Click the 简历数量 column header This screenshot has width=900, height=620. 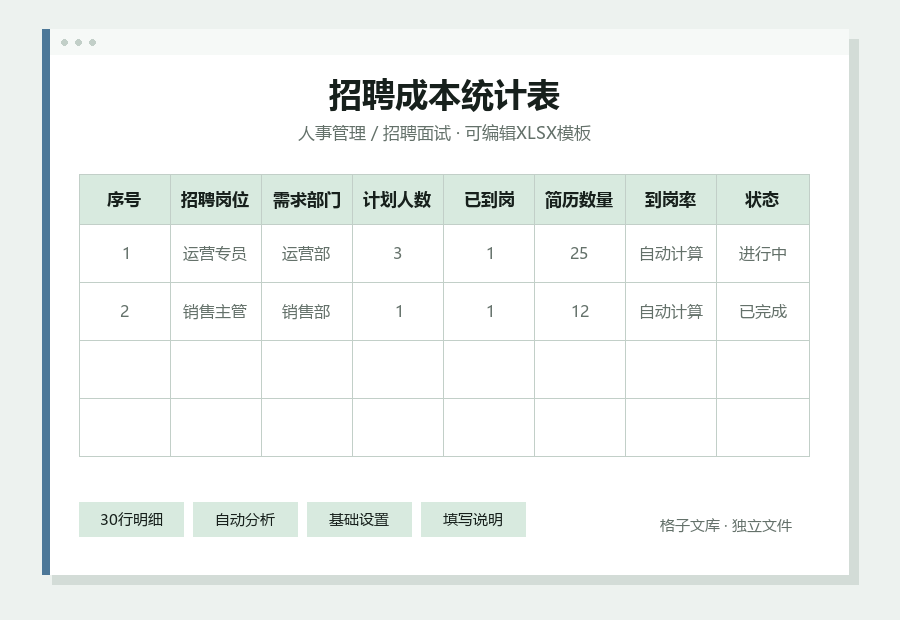coord(580,200)
